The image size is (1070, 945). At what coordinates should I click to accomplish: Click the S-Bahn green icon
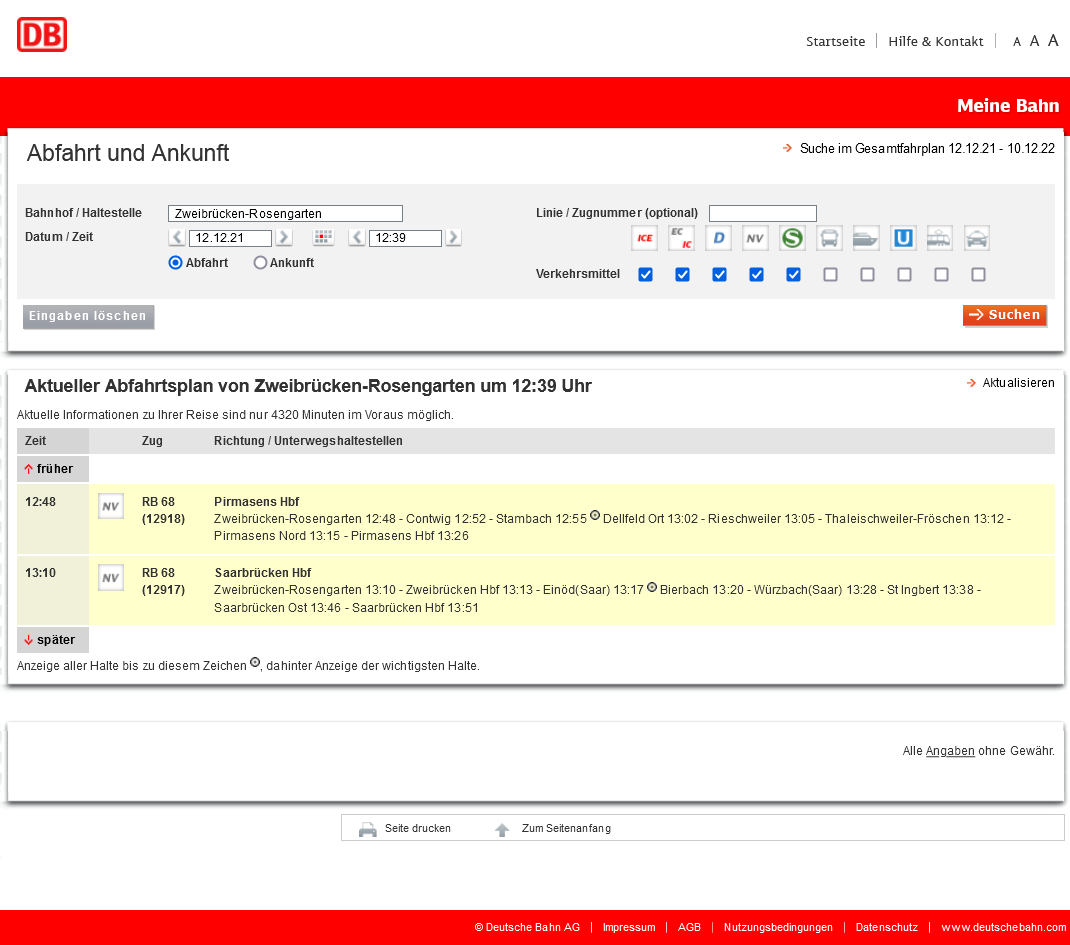click(792, 238)
